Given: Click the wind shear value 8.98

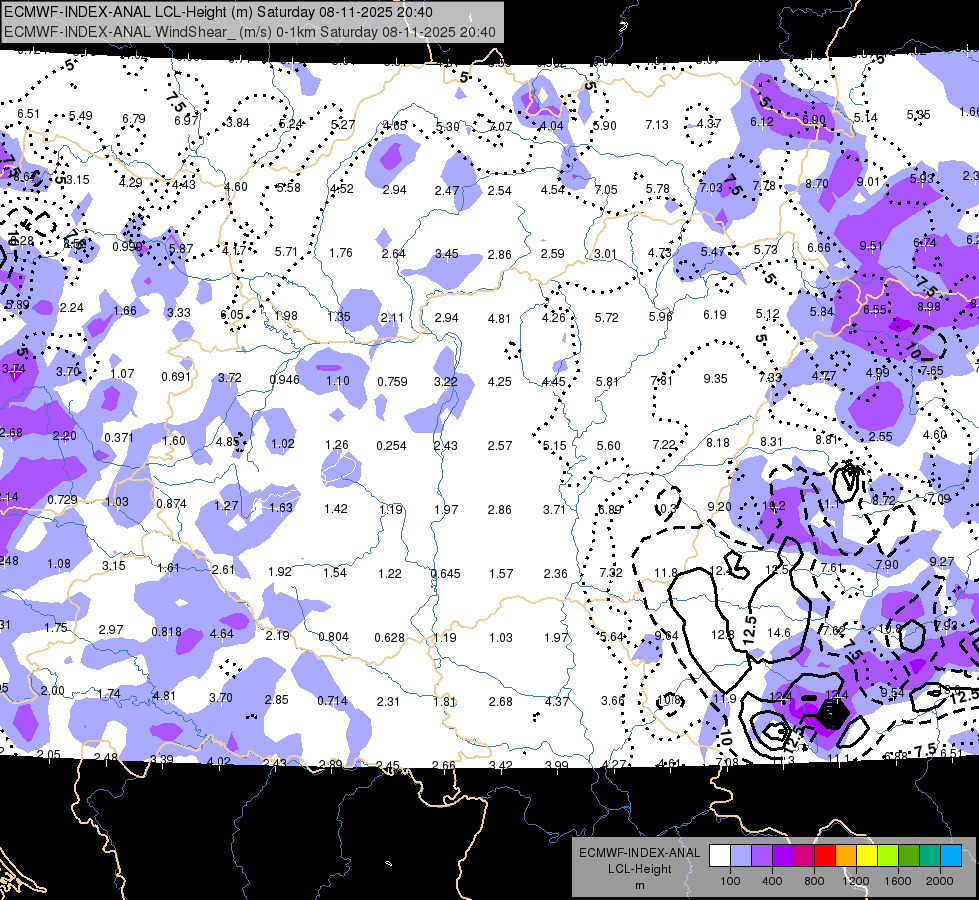Looking at the screenshot, I should point(929,307).
